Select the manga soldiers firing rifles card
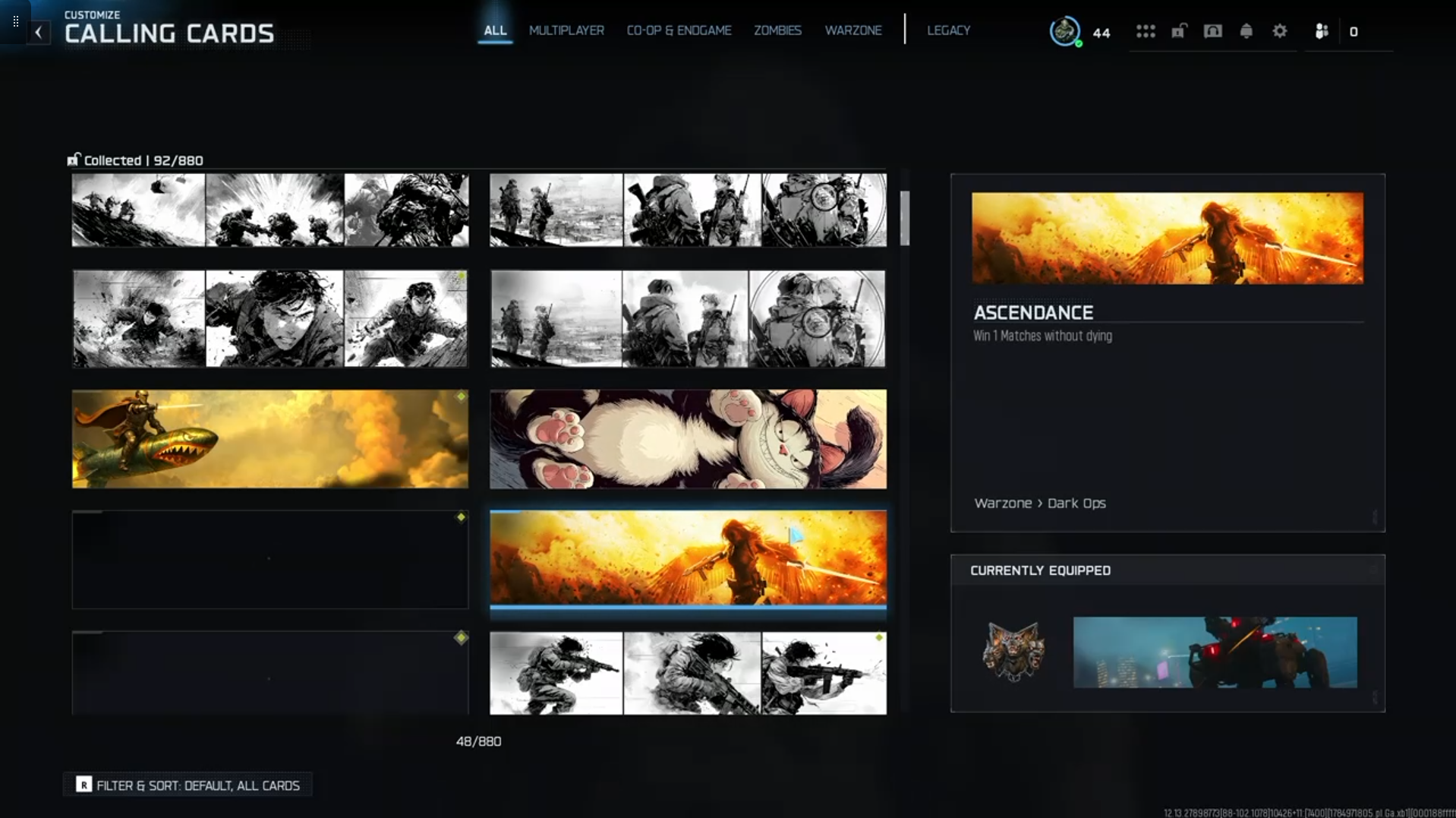 [x=688, y=673]
